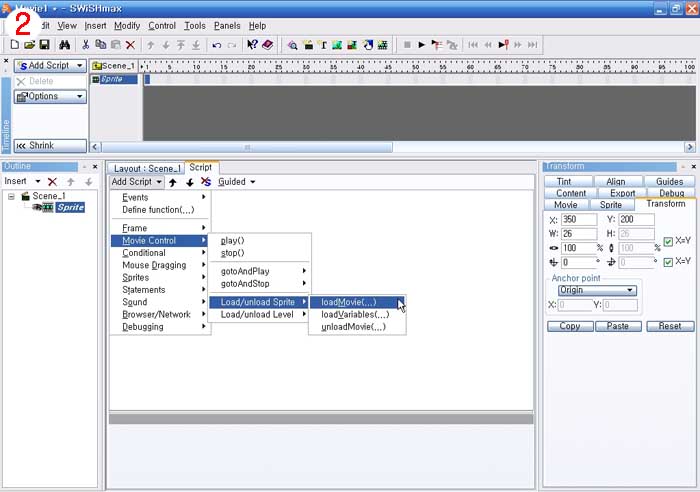Switch to the Export tab
Viewport: 700px width, 492px height.
[x=622, y=193]
